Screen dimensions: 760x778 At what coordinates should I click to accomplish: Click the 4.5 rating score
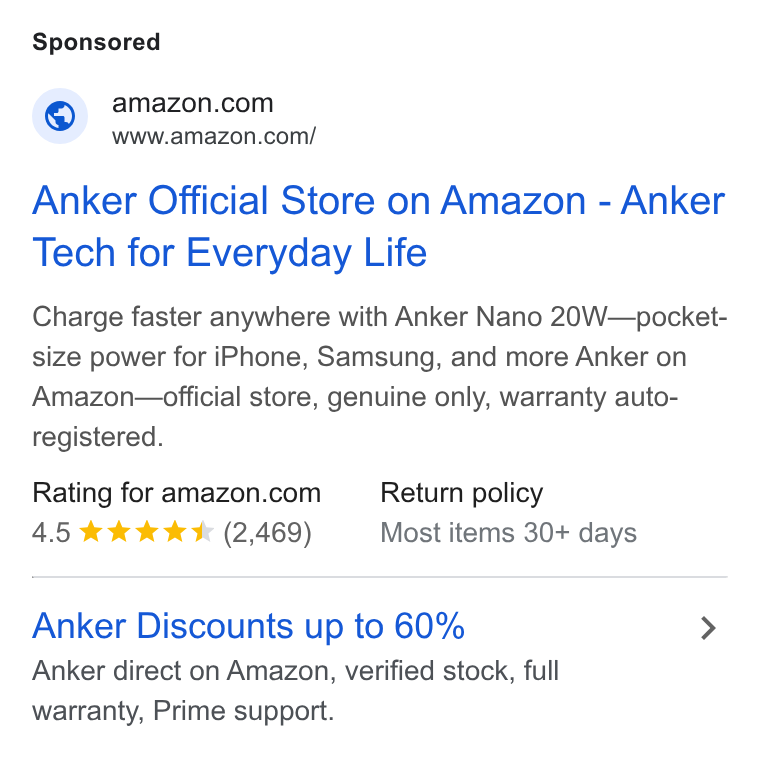click(51, 532)
